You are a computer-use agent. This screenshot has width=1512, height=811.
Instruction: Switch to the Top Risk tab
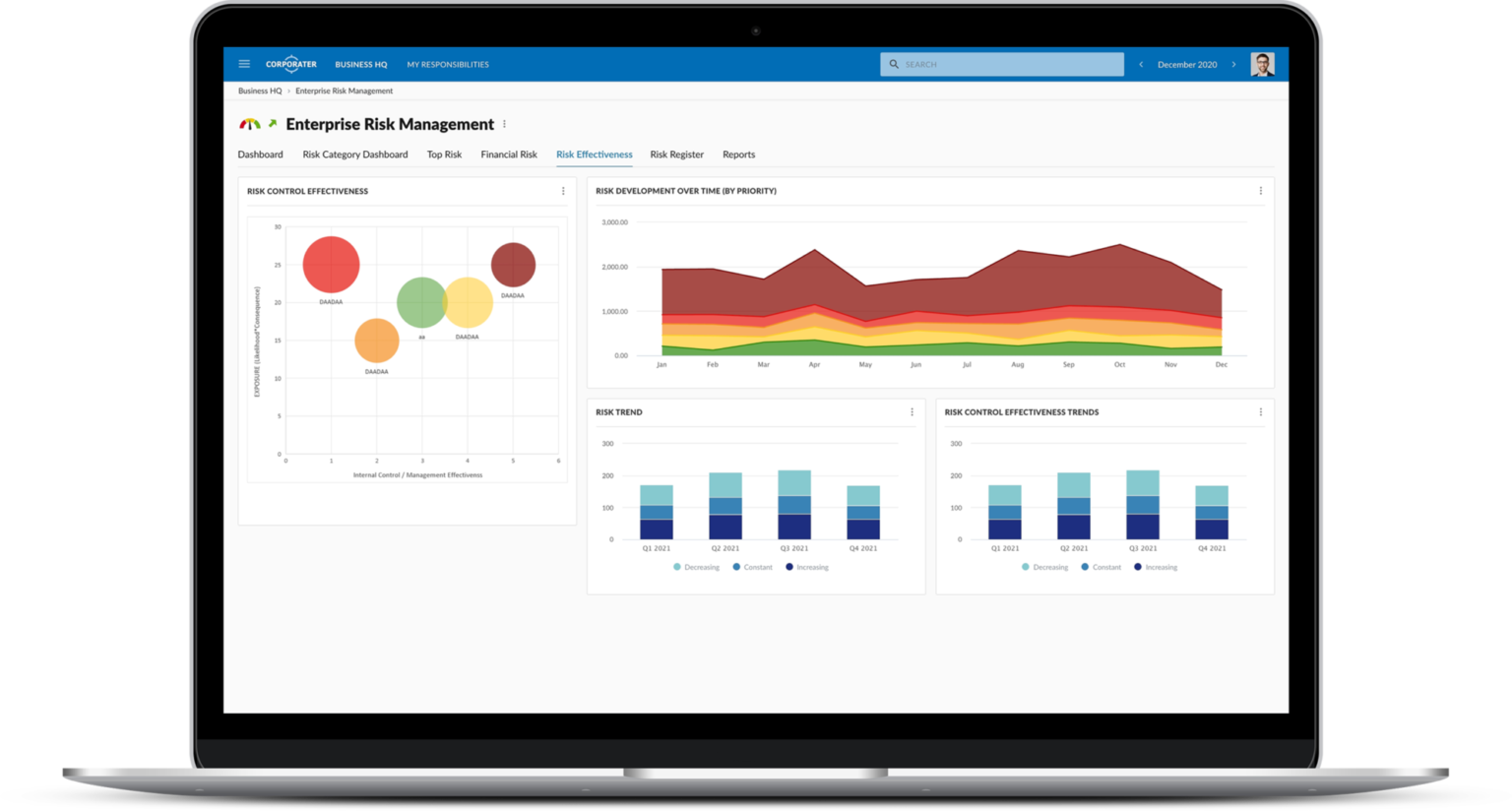click(x=444, y=155)
